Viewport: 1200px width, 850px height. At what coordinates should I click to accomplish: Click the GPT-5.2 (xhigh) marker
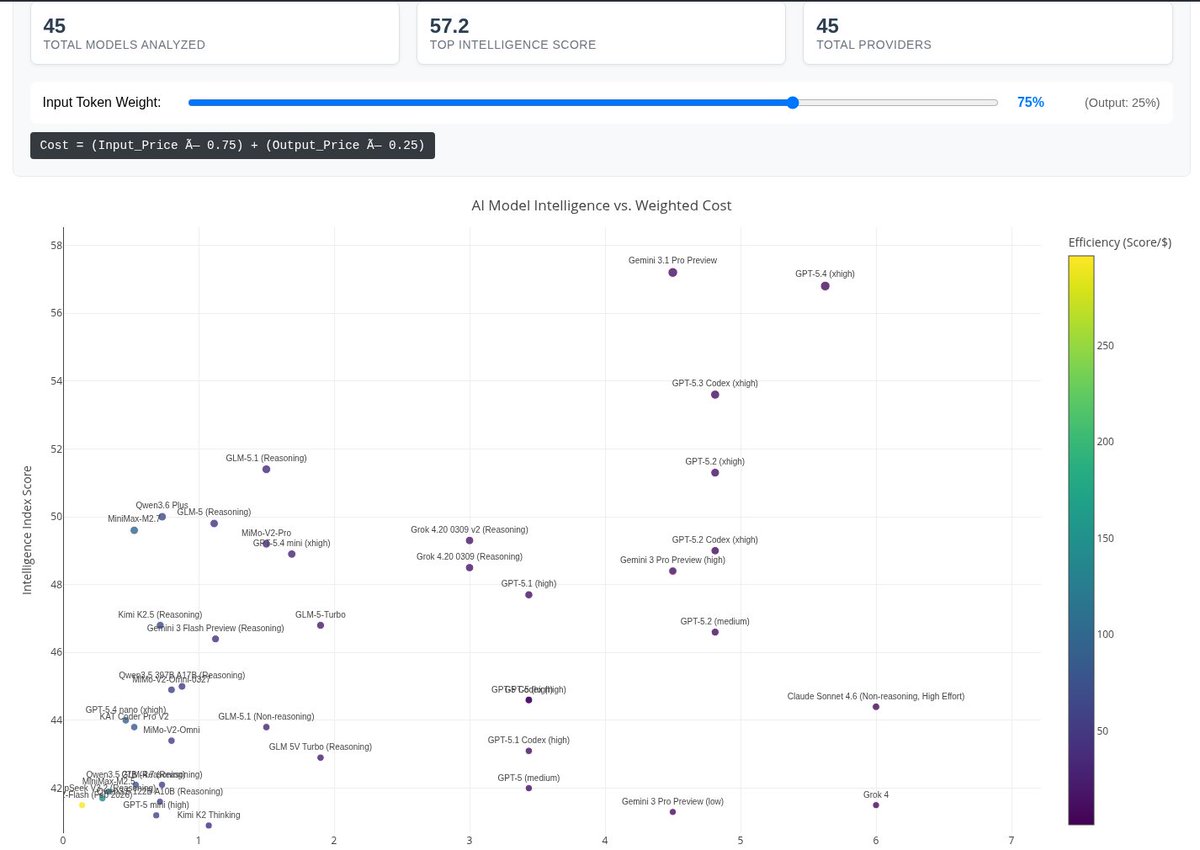click(x=715, y=472)
